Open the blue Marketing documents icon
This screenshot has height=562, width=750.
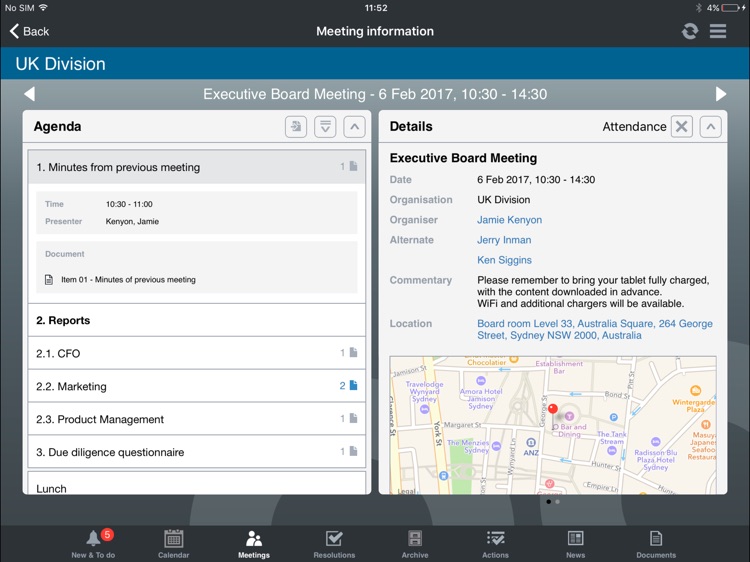353,385
